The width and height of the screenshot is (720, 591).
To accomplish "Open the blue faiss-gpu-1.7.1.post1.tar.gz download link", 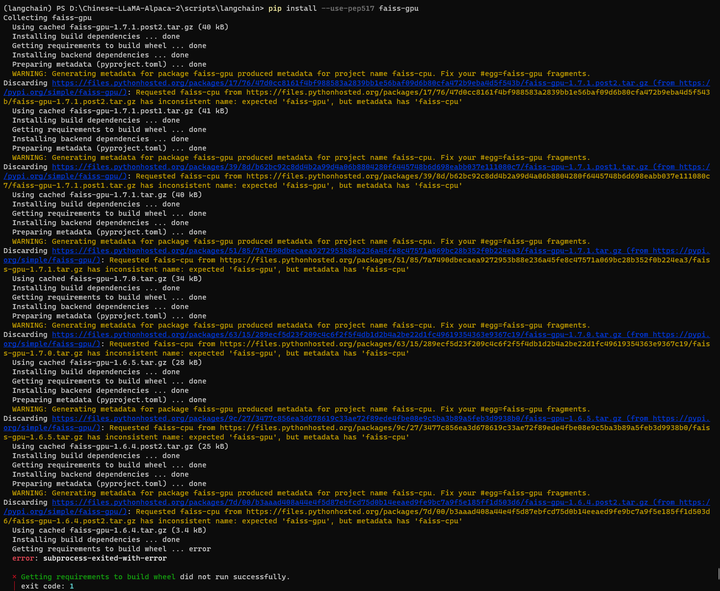I will (x=381, y=167).
